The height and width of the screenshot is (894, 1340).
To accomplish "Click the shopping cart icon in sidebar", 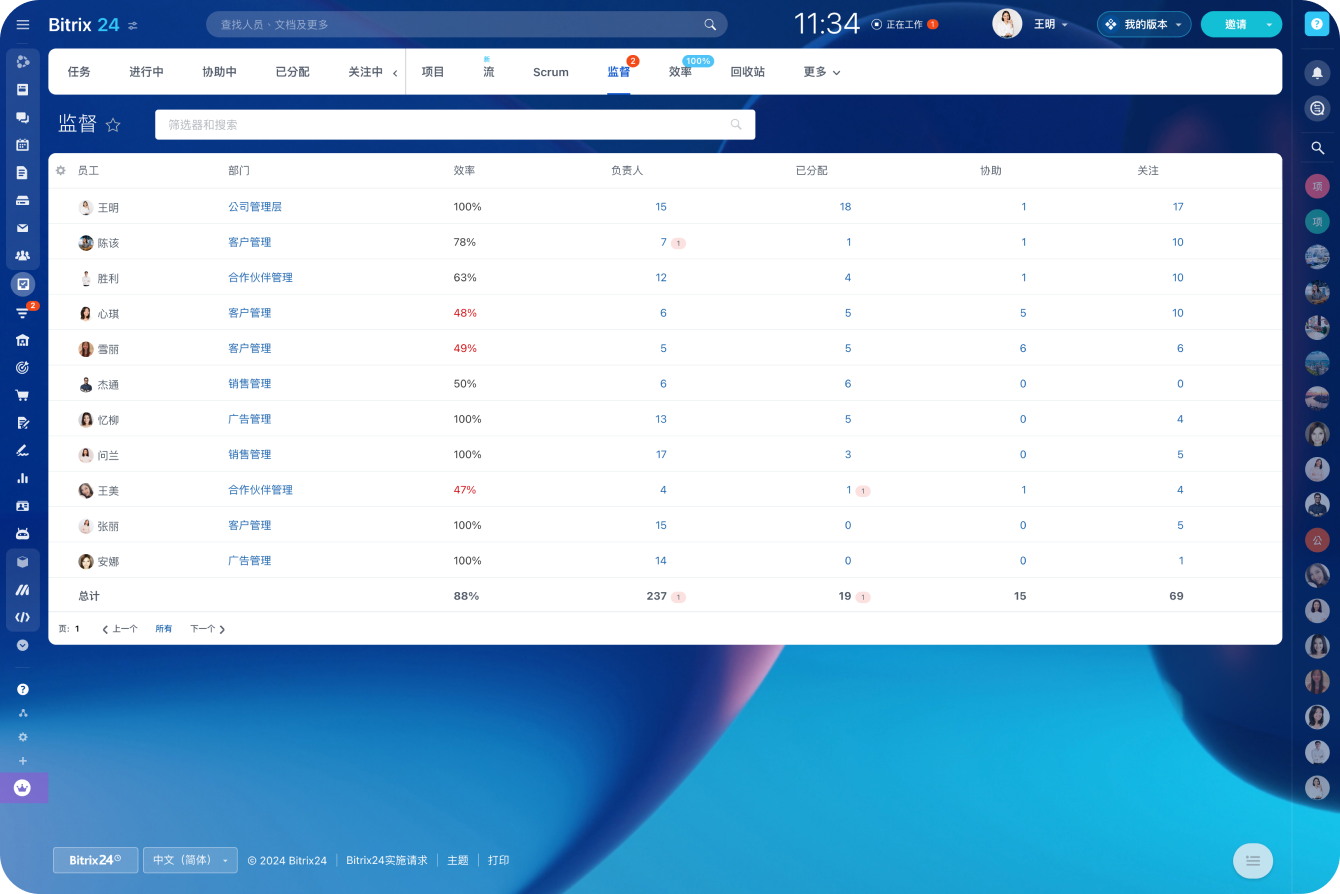I will tap(23, 395).
